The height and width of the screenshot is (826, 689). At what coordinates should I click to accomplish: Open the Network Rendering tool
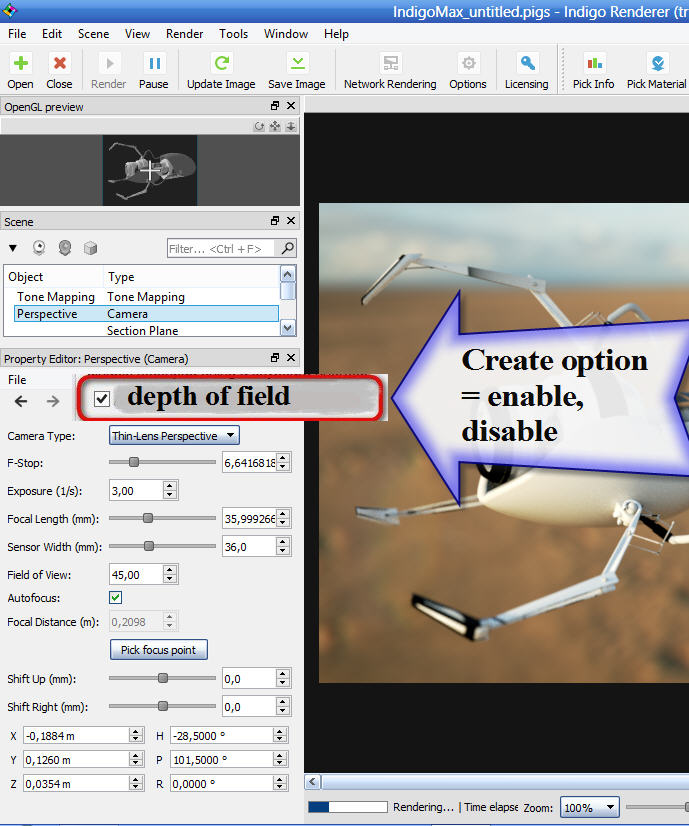click(x=389, y=63)
